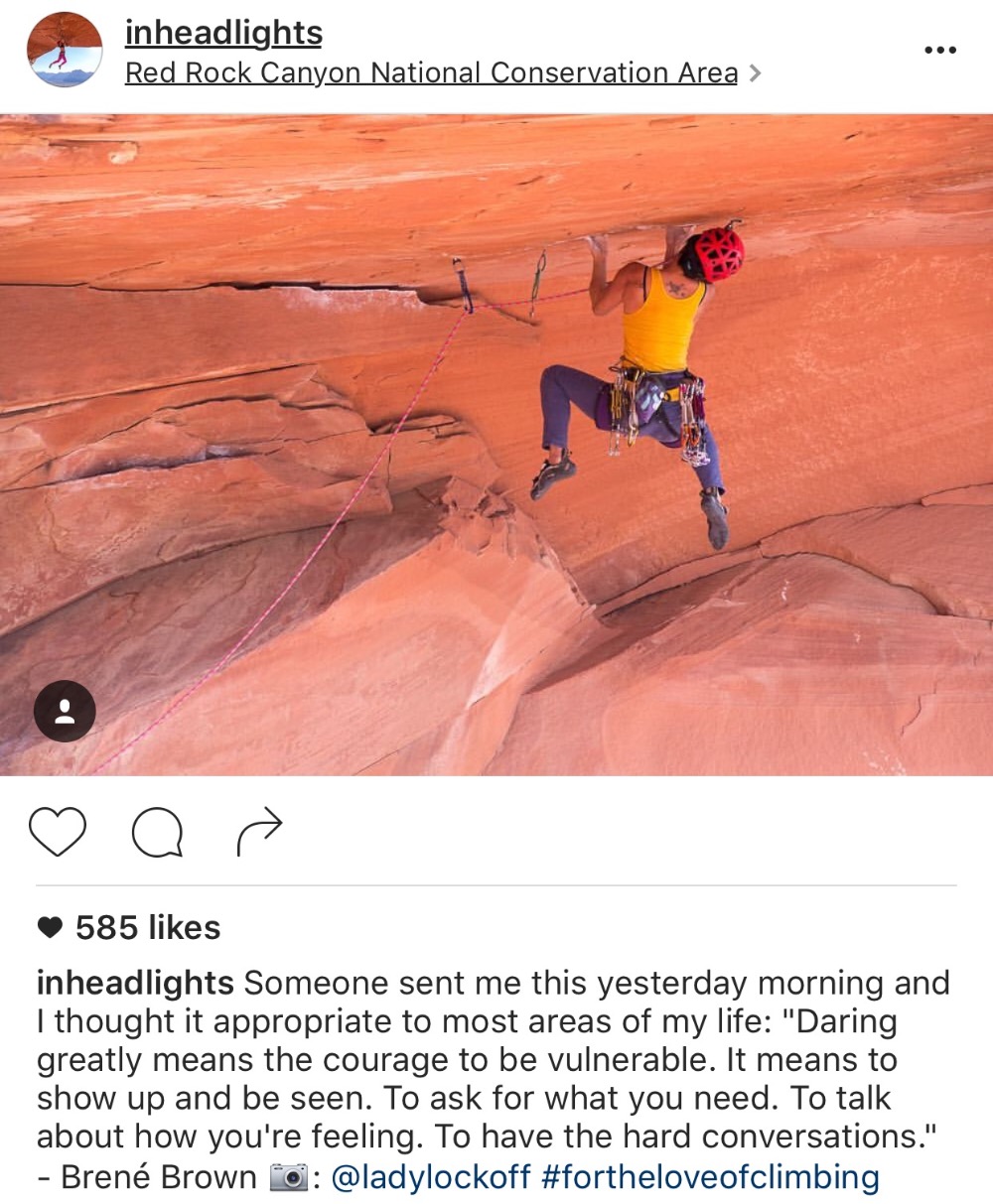This screenshot has height=1204, width=993.
Task: Open the inheadlights profile picture
Action: 65,50
